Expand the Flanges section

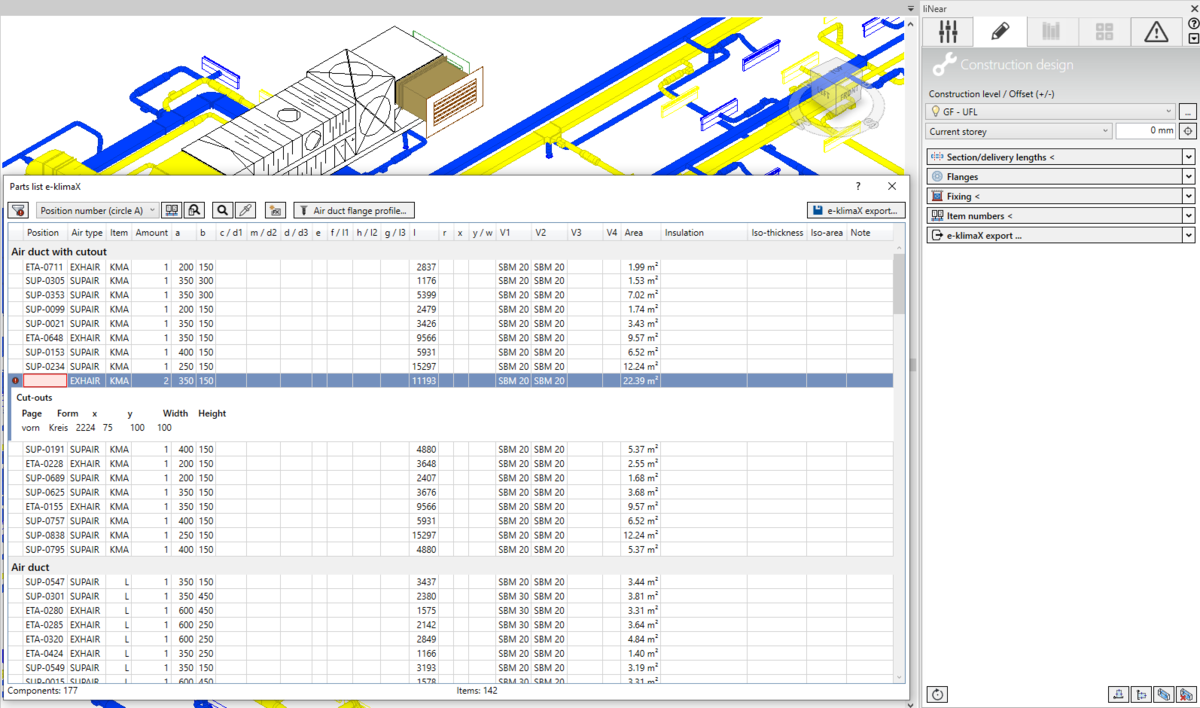[1061, 177]
